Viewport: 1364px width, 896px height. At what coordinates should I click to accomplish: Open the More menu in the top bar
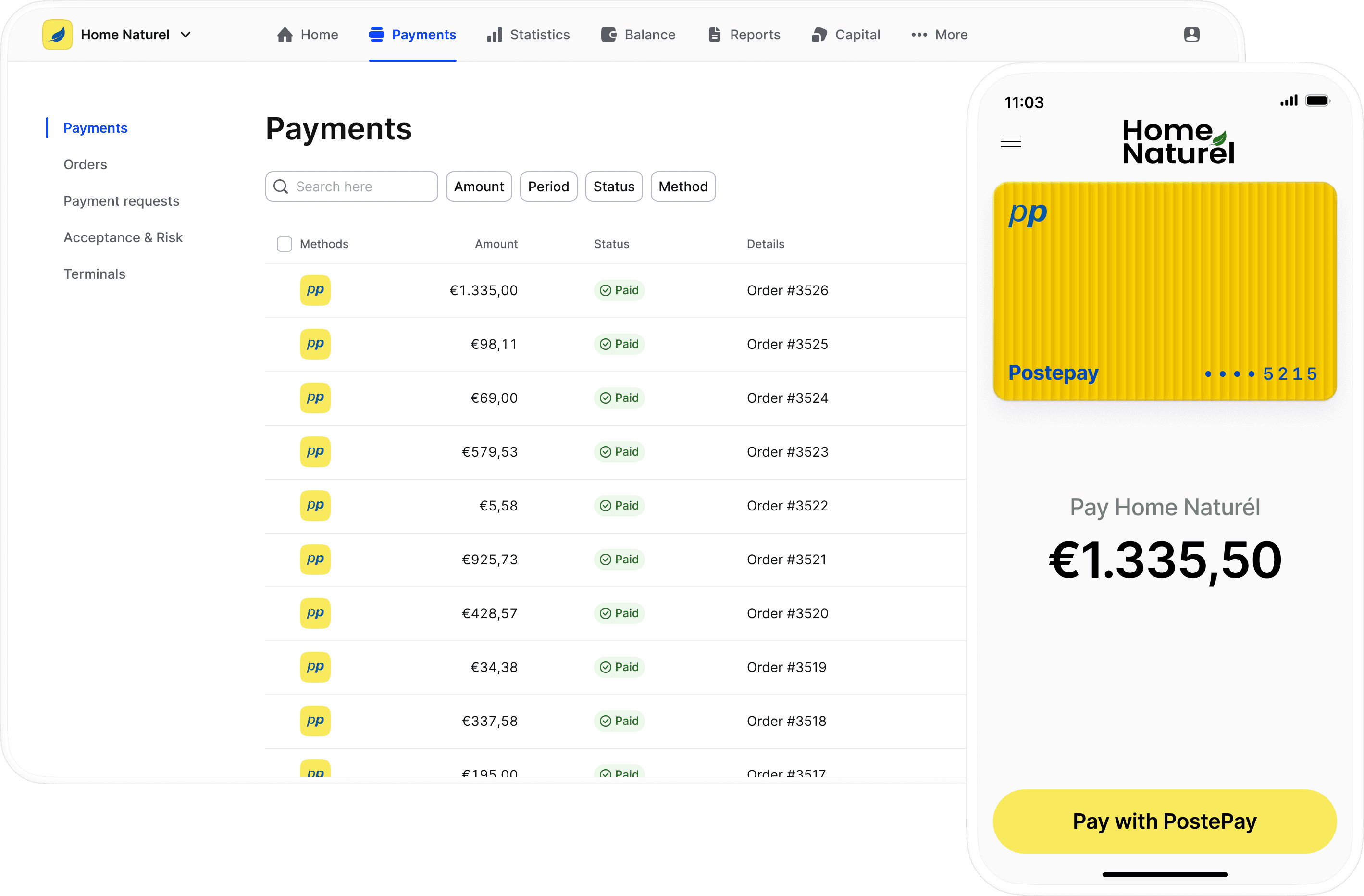[x=938, y=35]
